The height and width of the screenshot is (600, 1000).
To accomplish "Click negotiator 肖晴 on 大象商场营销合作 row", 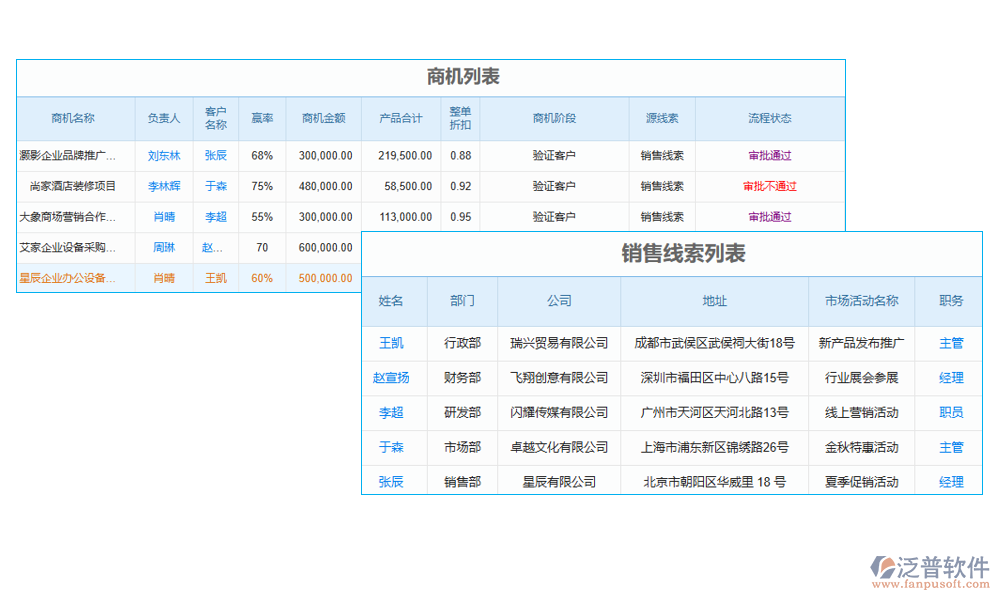I will 163,216.
